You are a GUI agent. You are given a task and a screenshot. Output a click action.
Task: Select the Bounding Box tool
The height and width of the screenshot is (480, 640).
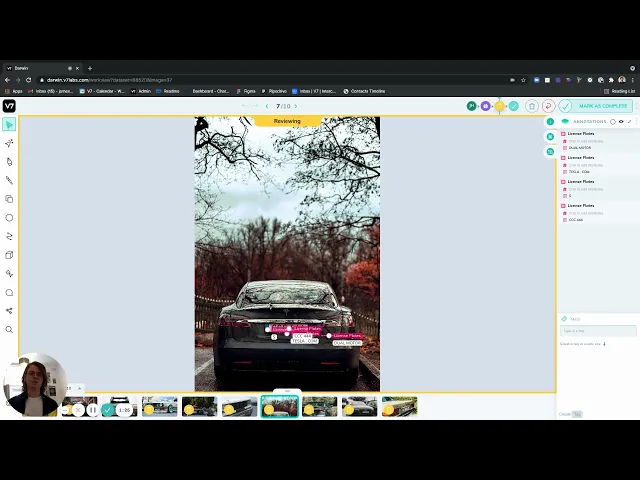9,199
